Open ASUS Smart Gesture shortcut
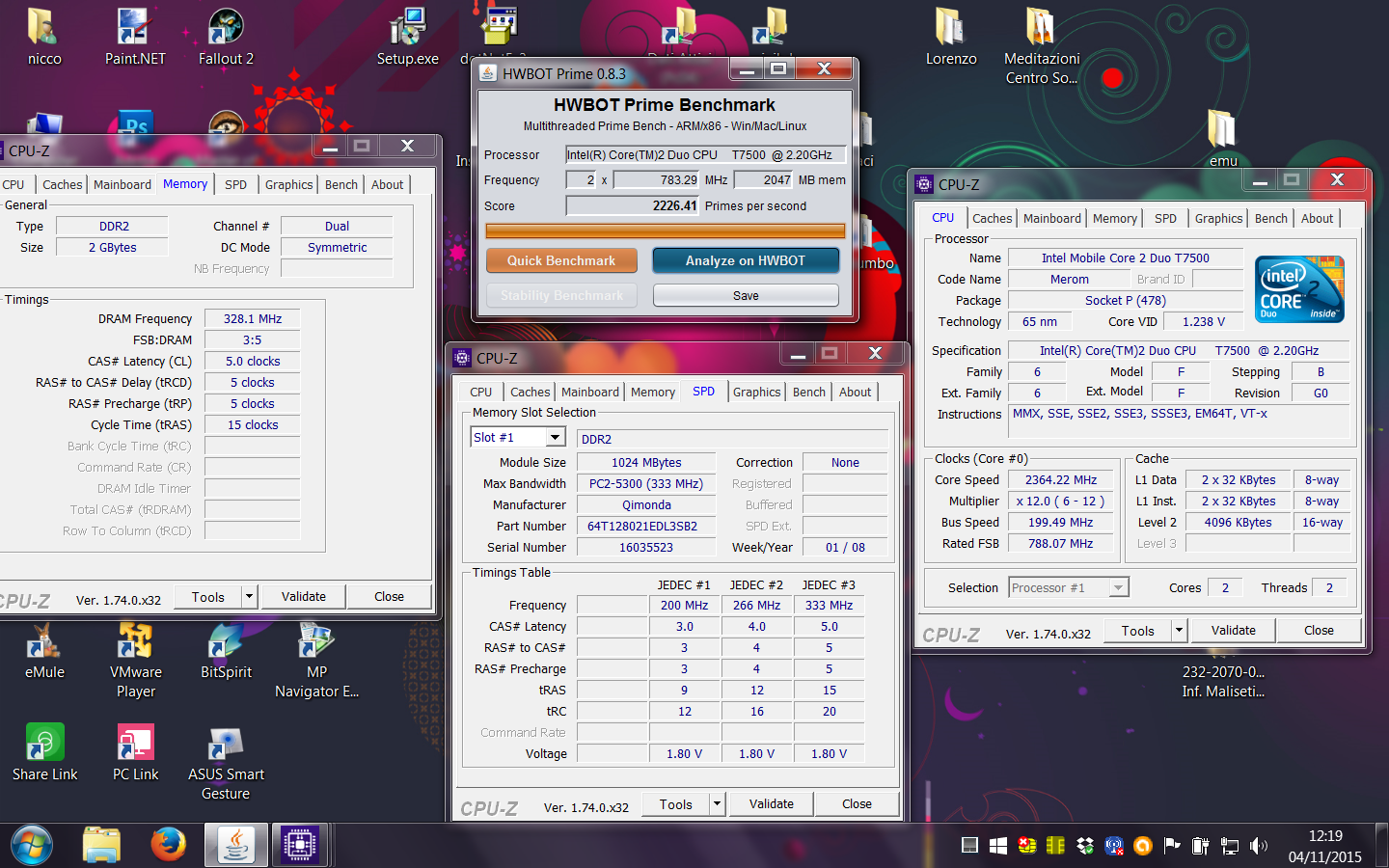 (x=226, y=763)
